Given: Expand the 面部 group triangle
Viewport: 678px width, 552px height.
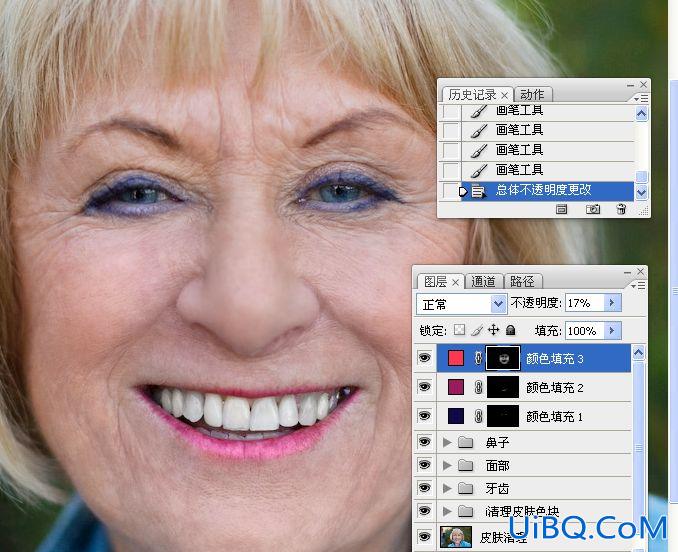Looking at the screenshot, I should tap(447, 465).
